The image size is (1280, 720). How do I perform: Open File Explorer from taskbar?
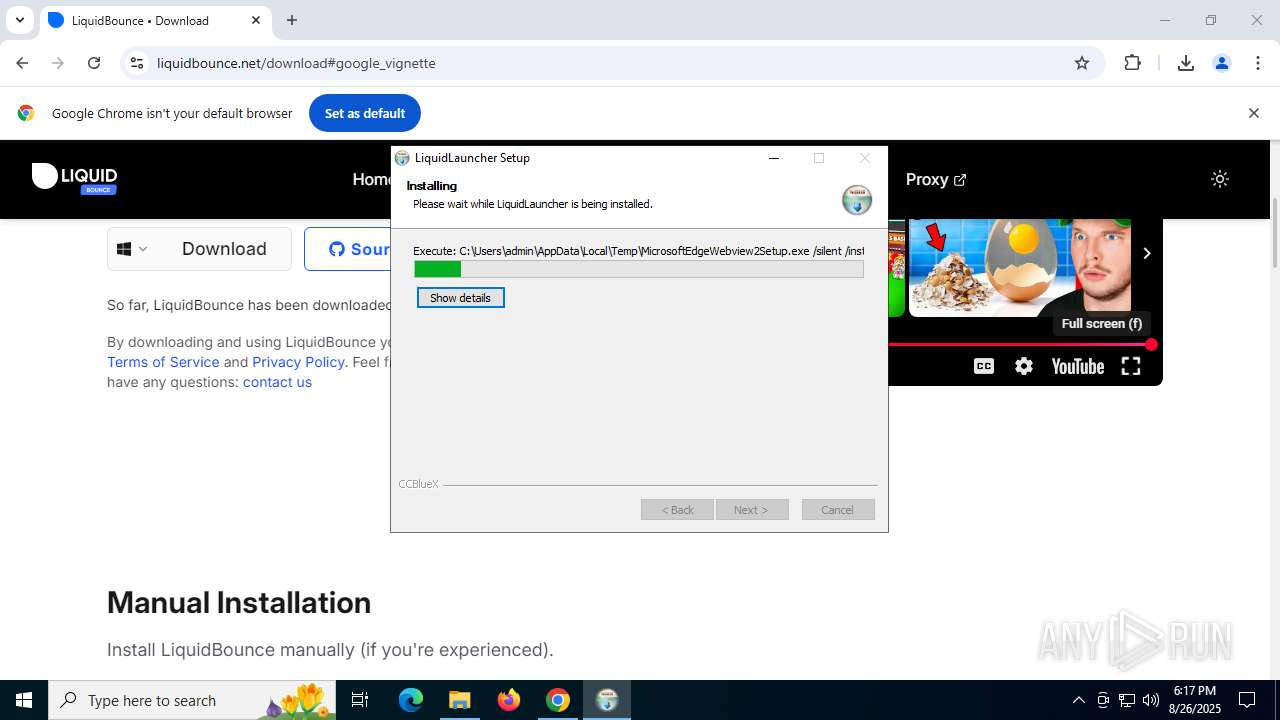pos(459,700)
